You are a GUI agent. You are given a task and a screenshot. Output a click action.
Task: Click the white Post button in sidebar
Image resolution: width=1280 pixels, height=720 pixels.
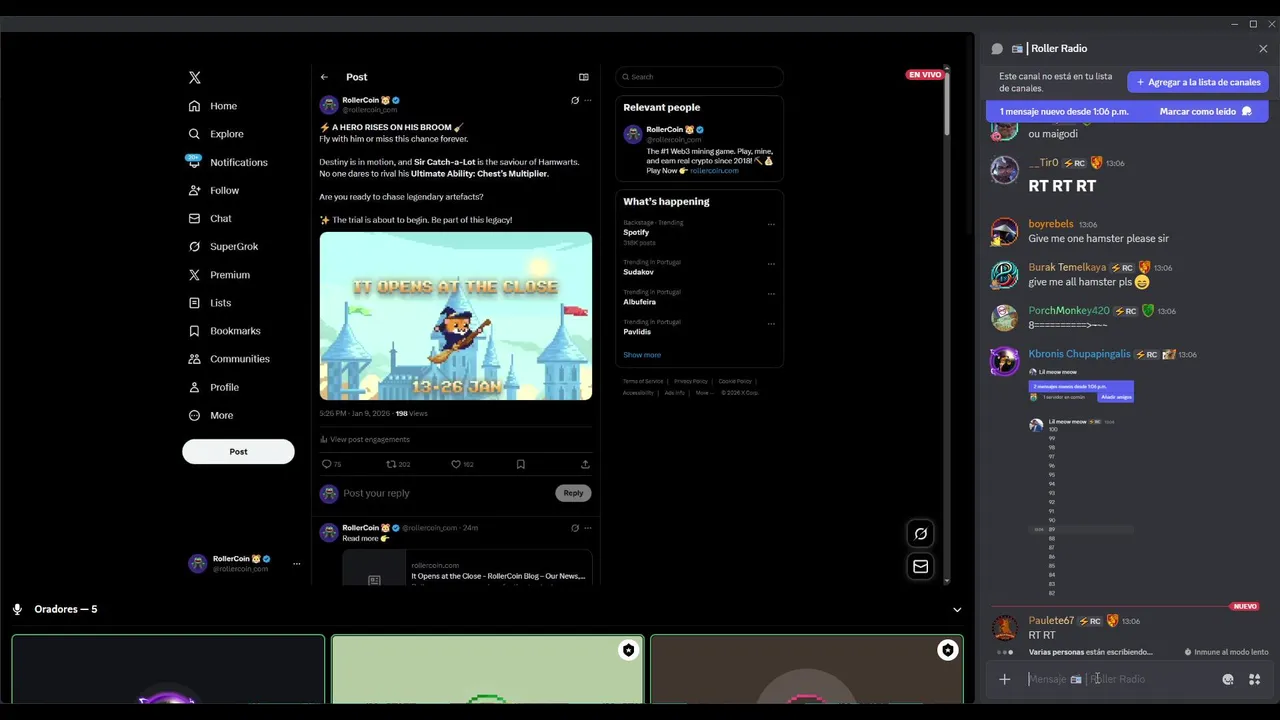(x=238, y=451)
